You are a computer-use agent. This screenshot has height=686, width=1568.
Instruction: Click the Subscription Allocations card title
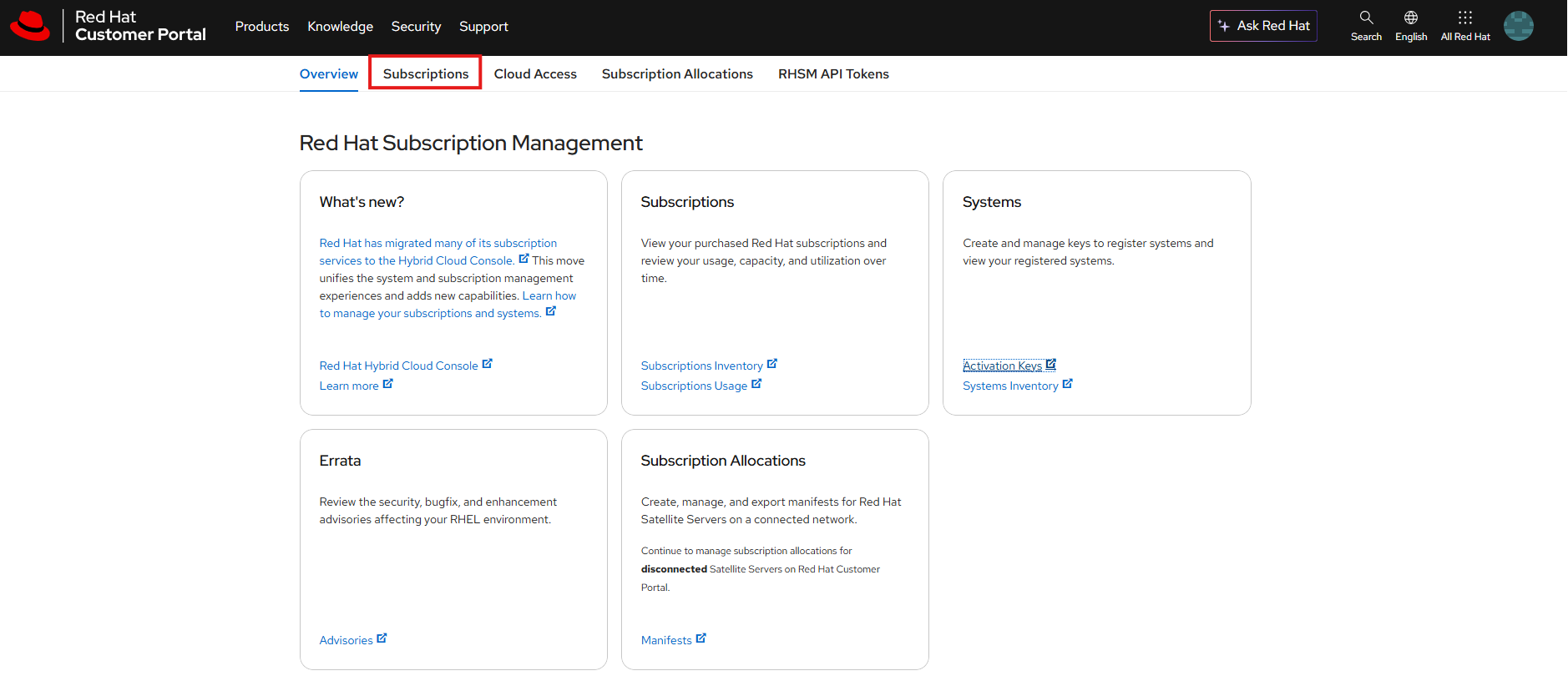(723, 461)
